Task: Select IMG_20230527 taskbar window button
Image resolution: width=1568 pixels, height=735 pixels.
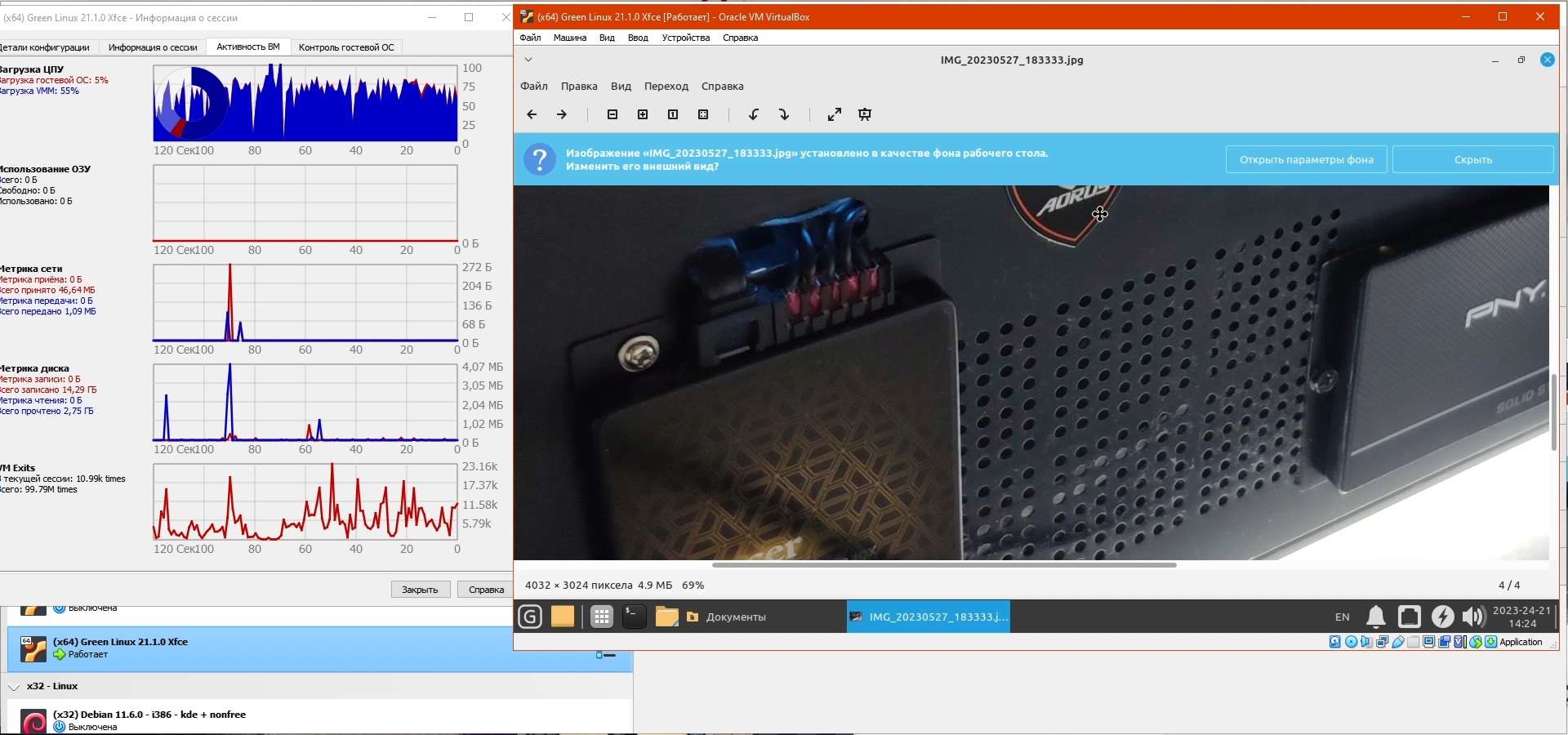Action: point(929,617)
